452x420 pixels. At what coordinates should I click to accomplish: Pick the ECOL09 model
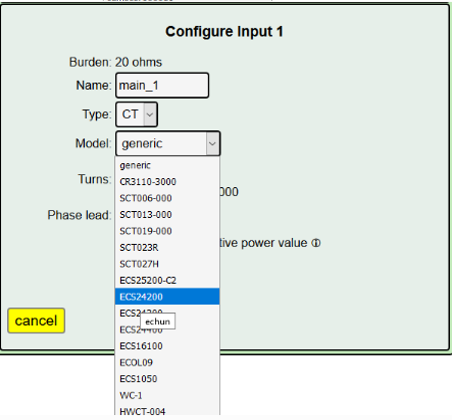(167, 362)
